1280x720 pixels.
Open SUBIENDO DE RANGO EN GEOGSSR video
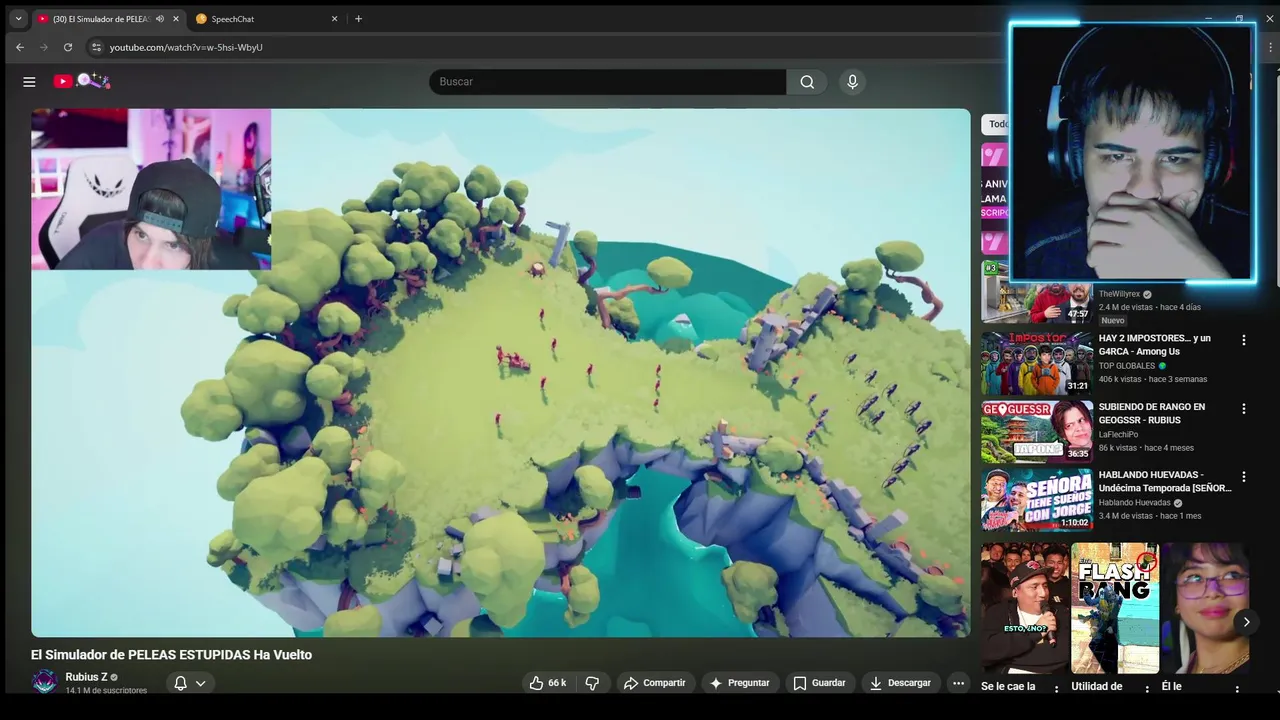tap(1152, 413)
